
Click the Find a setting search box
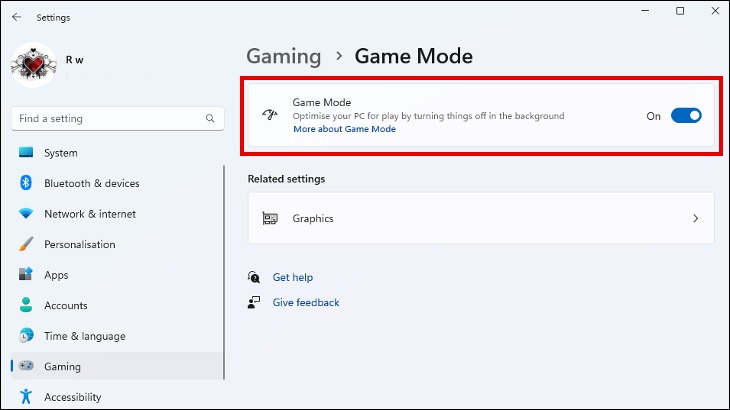(118, 119)
